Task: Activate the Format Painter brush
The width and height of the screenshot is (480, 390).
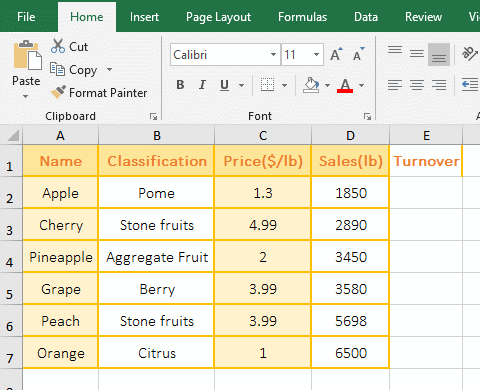Action: pos(58,92)
